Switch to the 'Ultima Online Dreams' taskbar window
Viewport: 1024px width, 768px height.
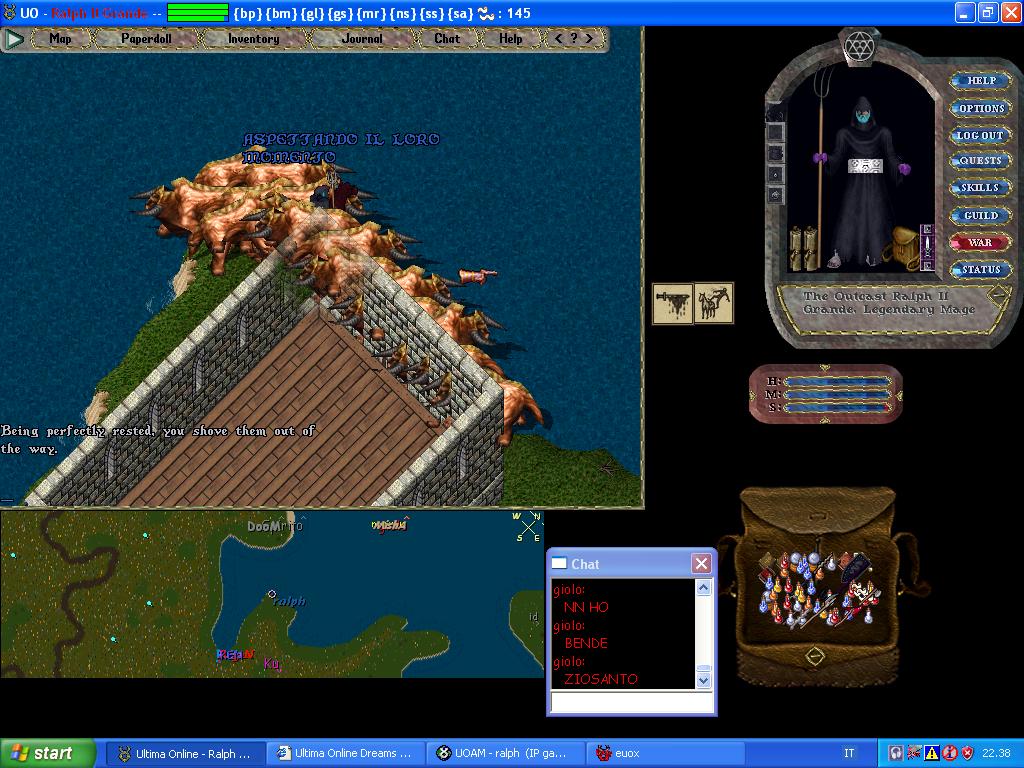pyautogui.click(x=345, y=754)
